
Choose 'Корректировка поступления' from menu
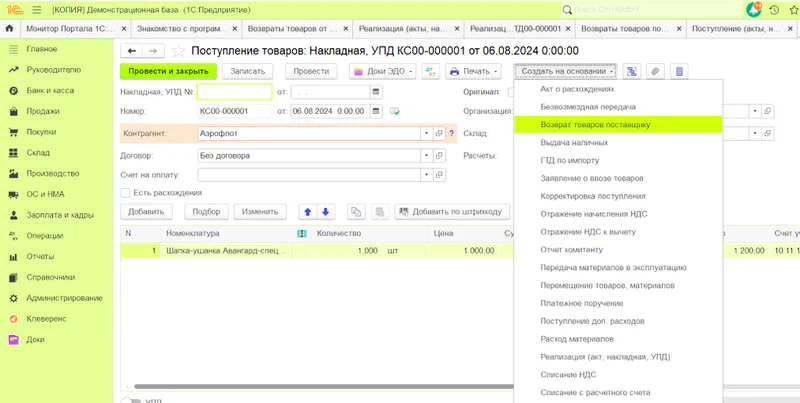click(593, 196)
